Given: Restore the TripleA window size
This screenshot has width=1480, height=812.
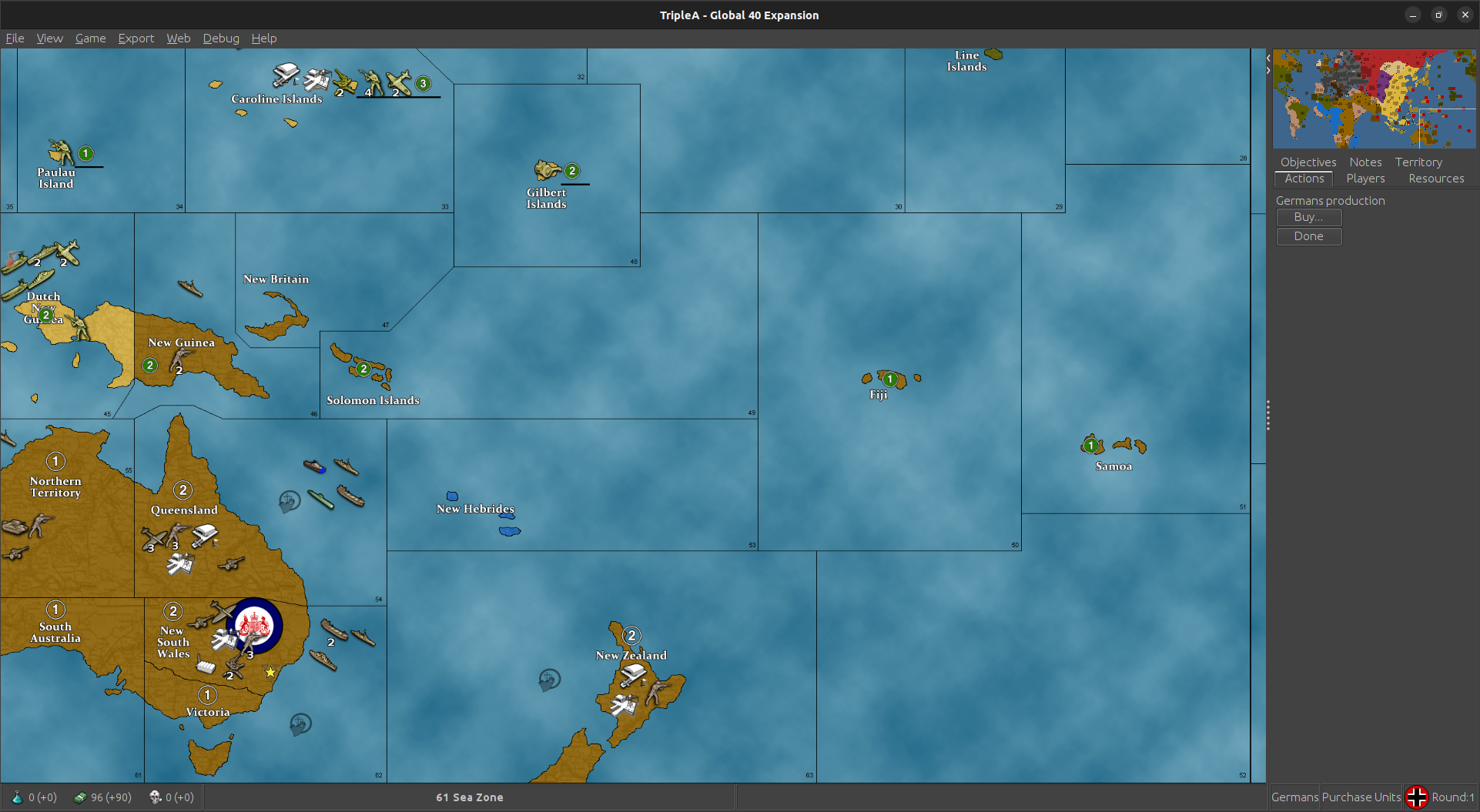Looking at the screenshot, I should [x=1438, y=15].
